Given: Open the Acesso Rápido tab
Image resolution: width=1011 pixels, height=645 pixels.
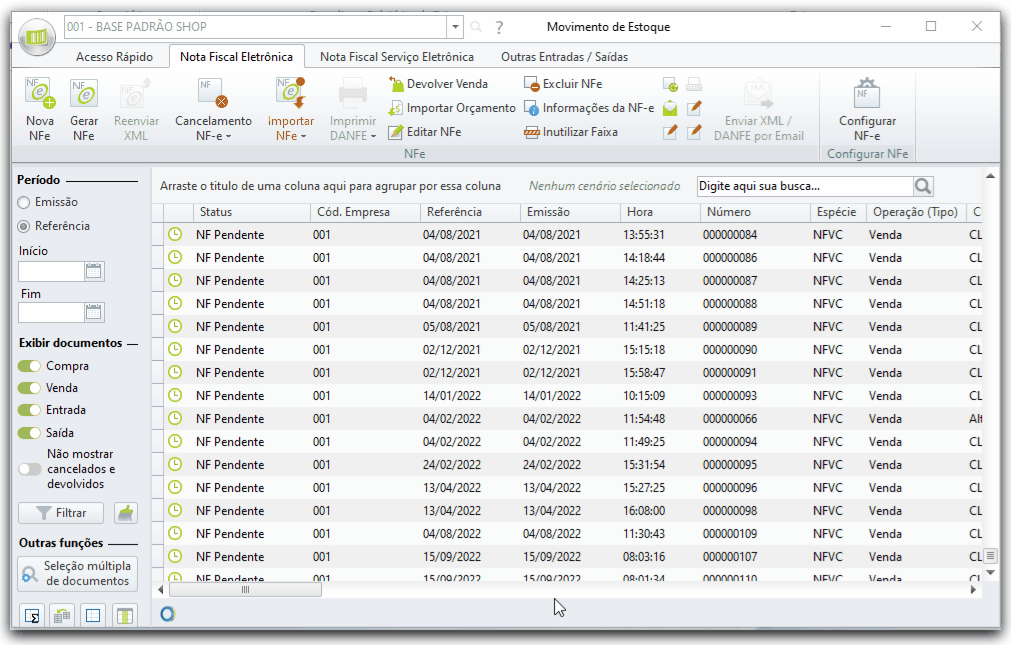Looking at the screenshot, I should point(114,57).
